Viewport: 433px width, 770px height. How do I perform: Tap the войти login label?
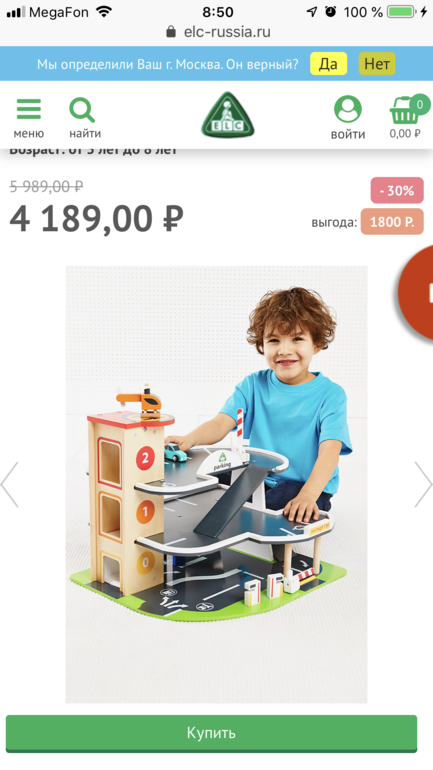pyautogui.click(x=348, y=135)
